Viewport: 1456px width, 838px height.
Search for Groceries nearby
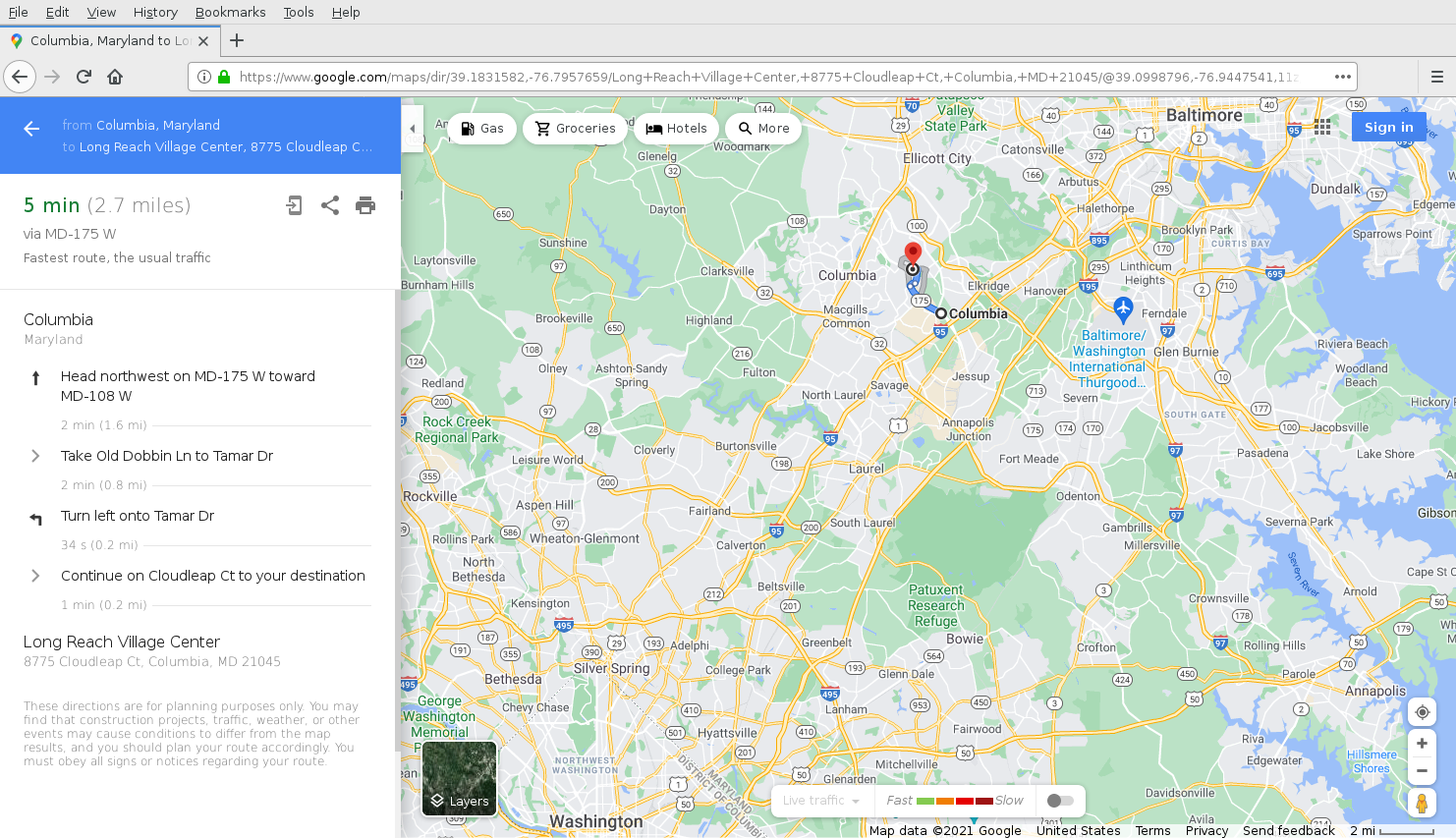pos(575,129)
